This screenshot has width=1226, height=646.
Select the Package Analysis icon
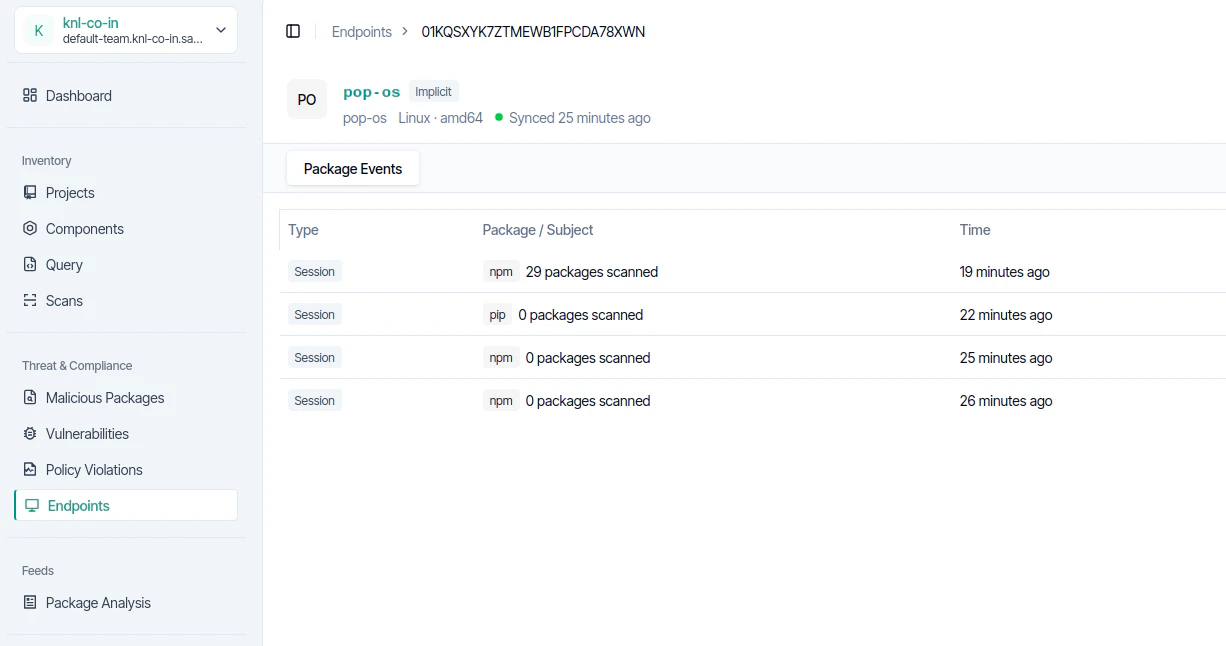click(30, 603)
